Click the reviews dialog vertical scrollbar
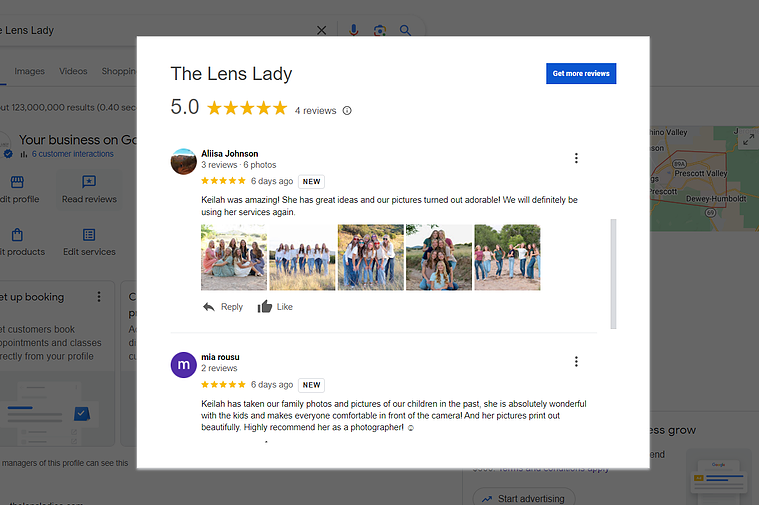 (613, 274)
